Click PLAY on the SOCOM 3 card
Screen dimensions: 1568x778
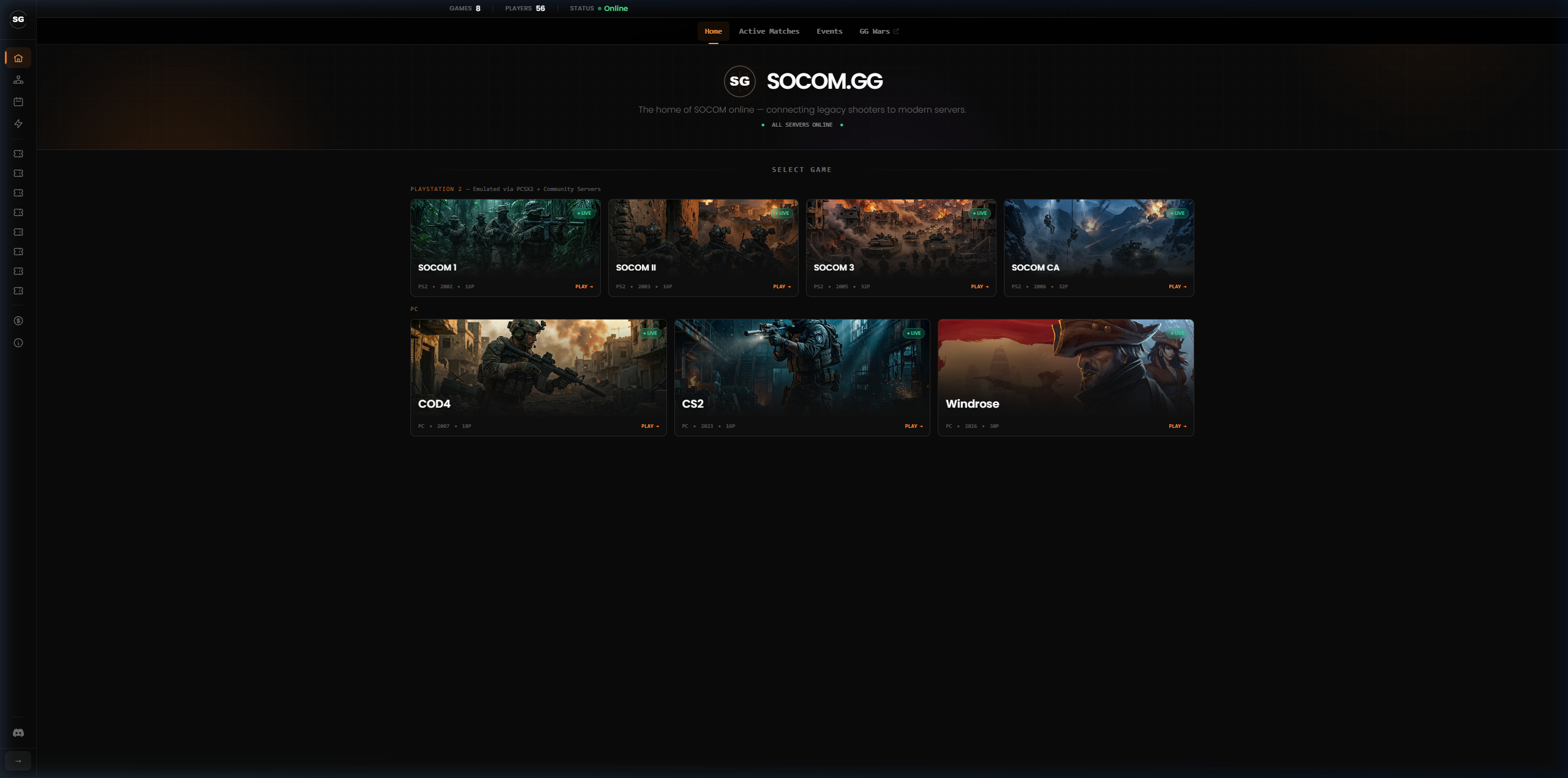tap(979, 286)
